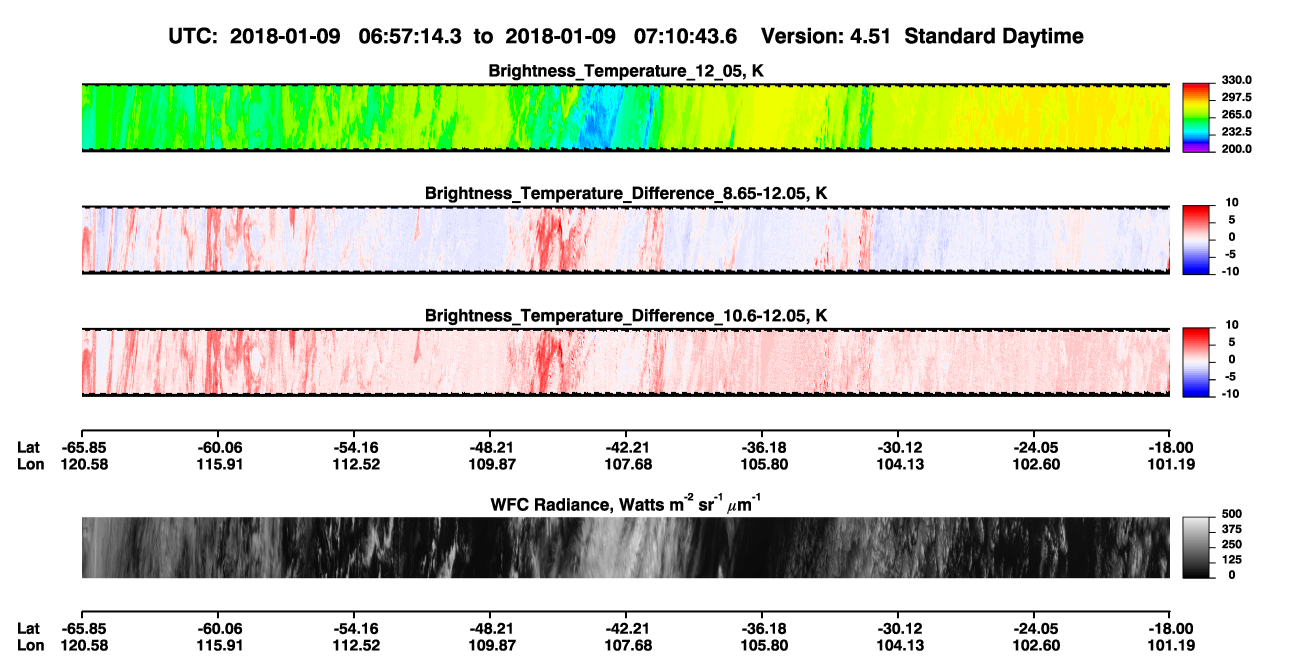Click the 375 tick on grayscale color bar
Image resolution: width=1300 pixels, height=667 pixels.
[1230, 529]
